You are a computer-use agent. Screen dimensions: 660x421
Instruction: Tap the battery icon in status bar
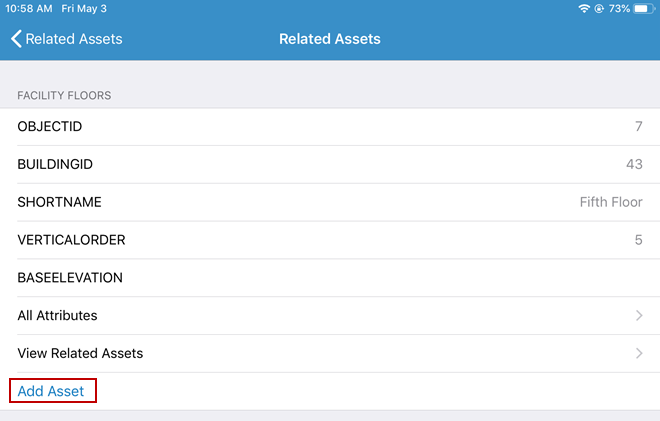coord(641,8)
